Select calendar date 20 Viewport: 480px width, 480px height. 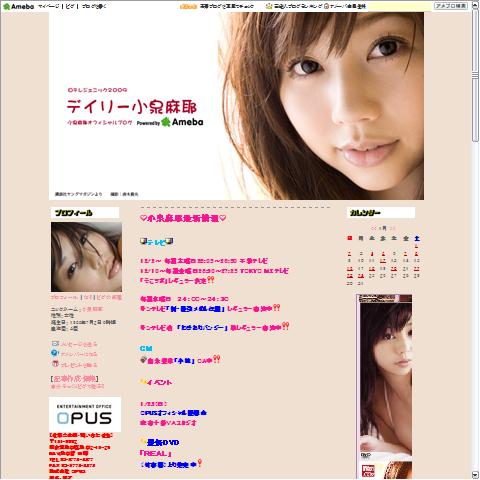pos(394,269)
